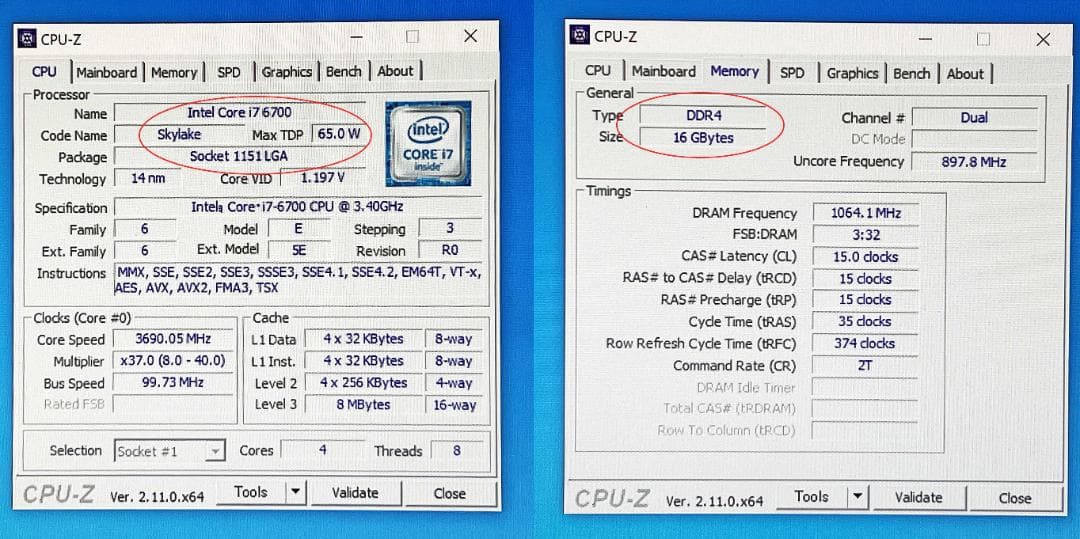Click the Cores count value 4
Viewport: 1080px width, 539px height.
(322, 450)
